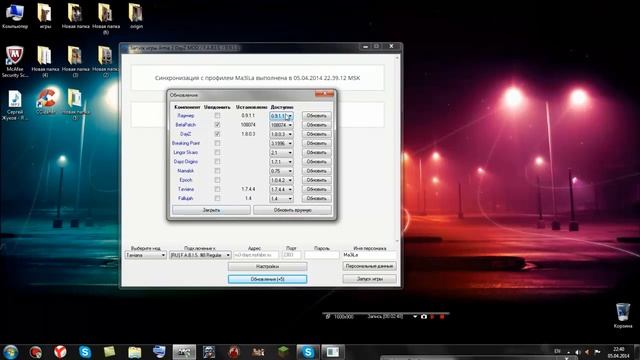Click the Namalsk component link
Viewport: 640px width, 360px height.
pyautogui.click(x=186, y=171)
